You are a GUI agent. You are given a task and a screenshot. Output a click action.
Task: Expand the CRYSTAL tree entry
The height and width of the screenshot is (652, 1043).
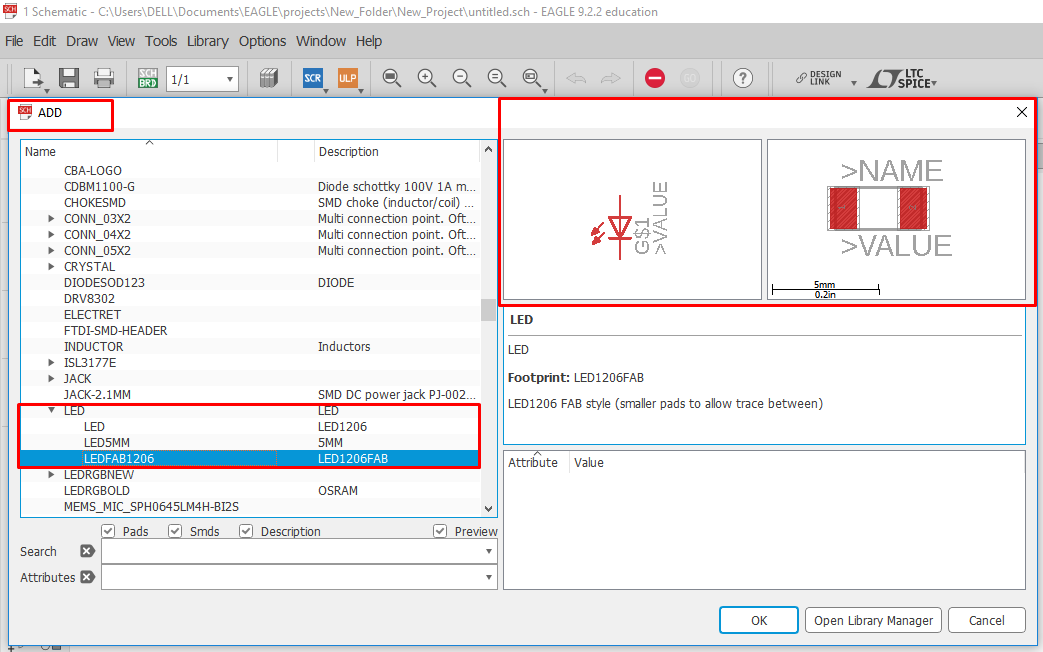[x=51, y=266]
